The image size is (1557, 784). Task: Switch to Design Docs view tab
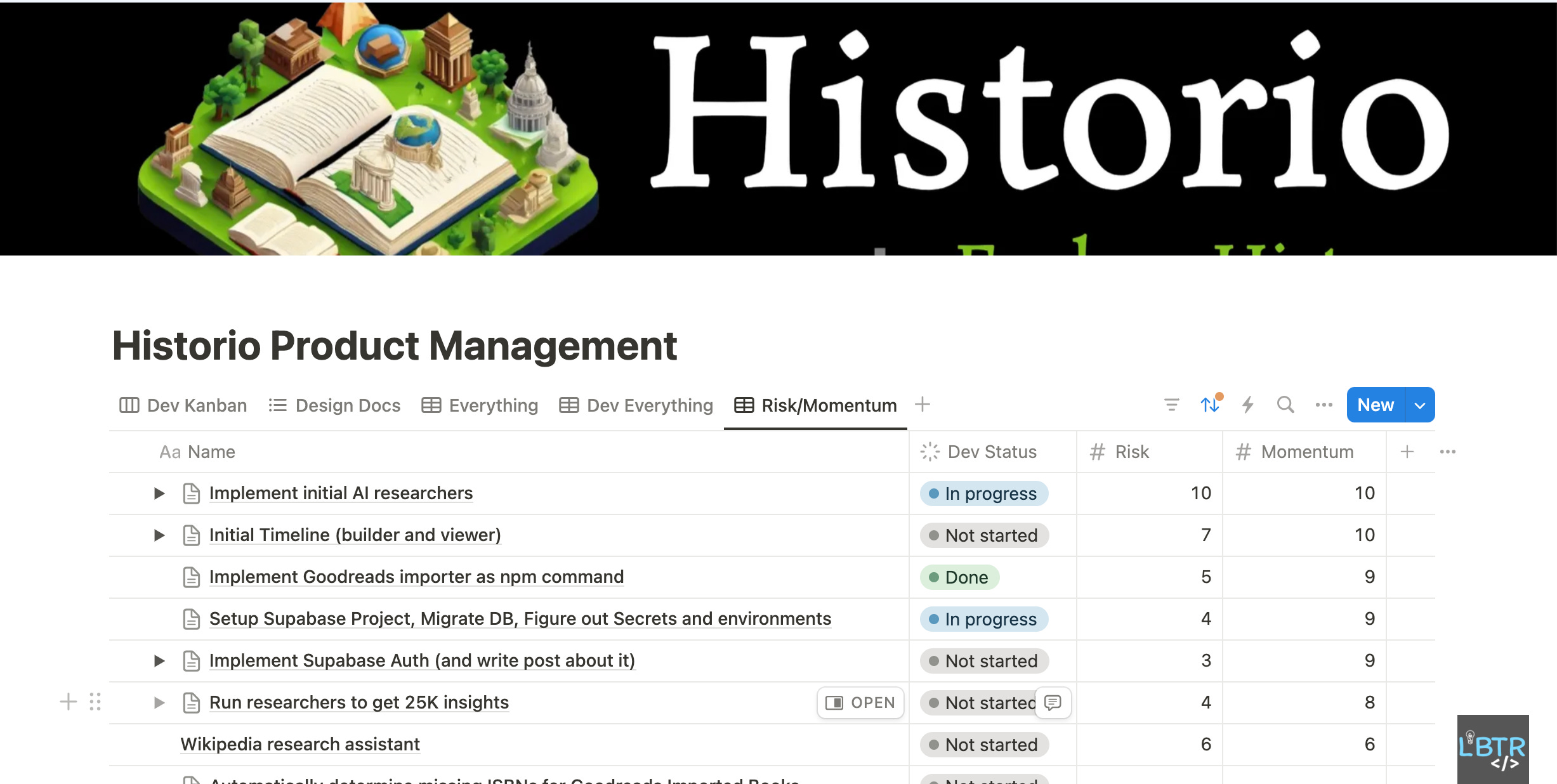(334, 405)
